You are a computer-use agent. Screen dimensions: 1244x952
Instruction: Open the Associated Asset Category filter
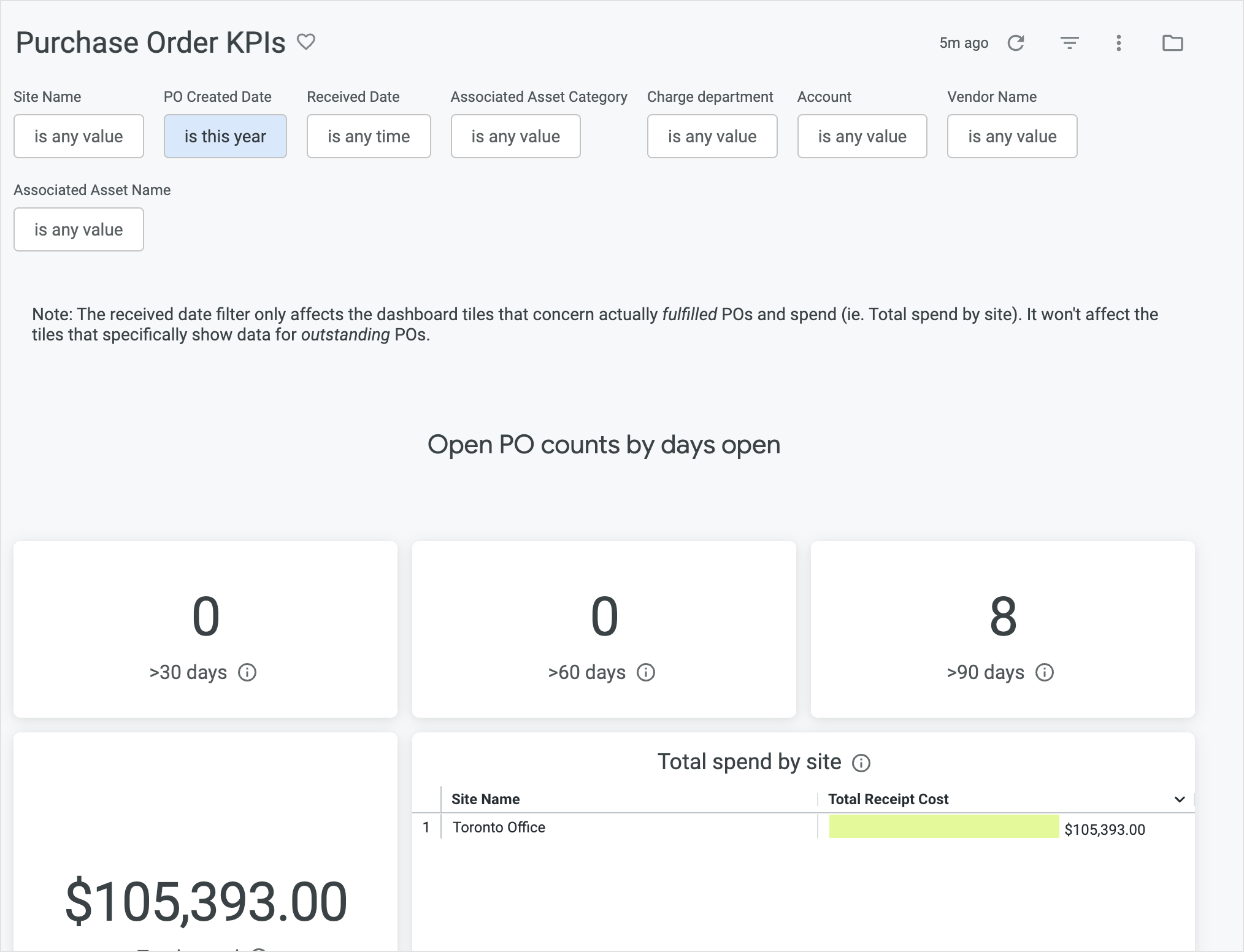pyautogui.click(x=515, y=136)
